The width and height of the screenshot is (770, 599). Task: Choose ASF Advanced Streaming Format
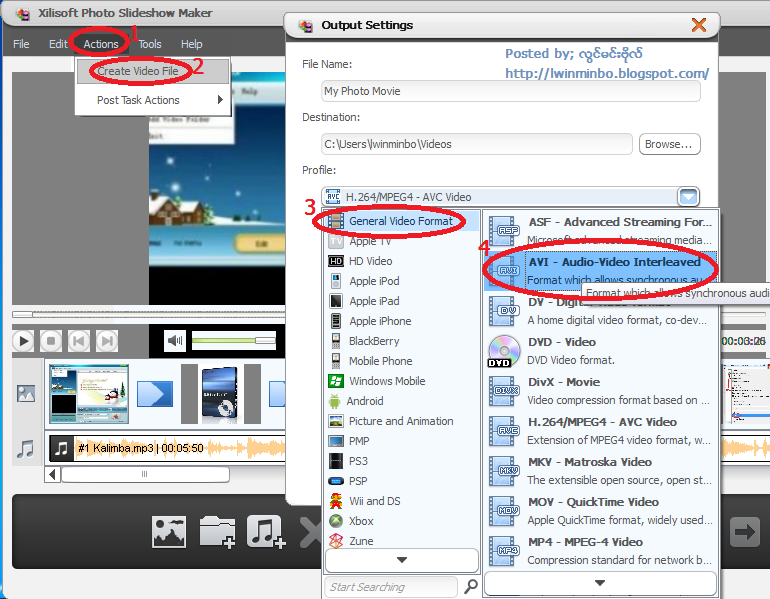pyautogui.click(x=600, y=231)
